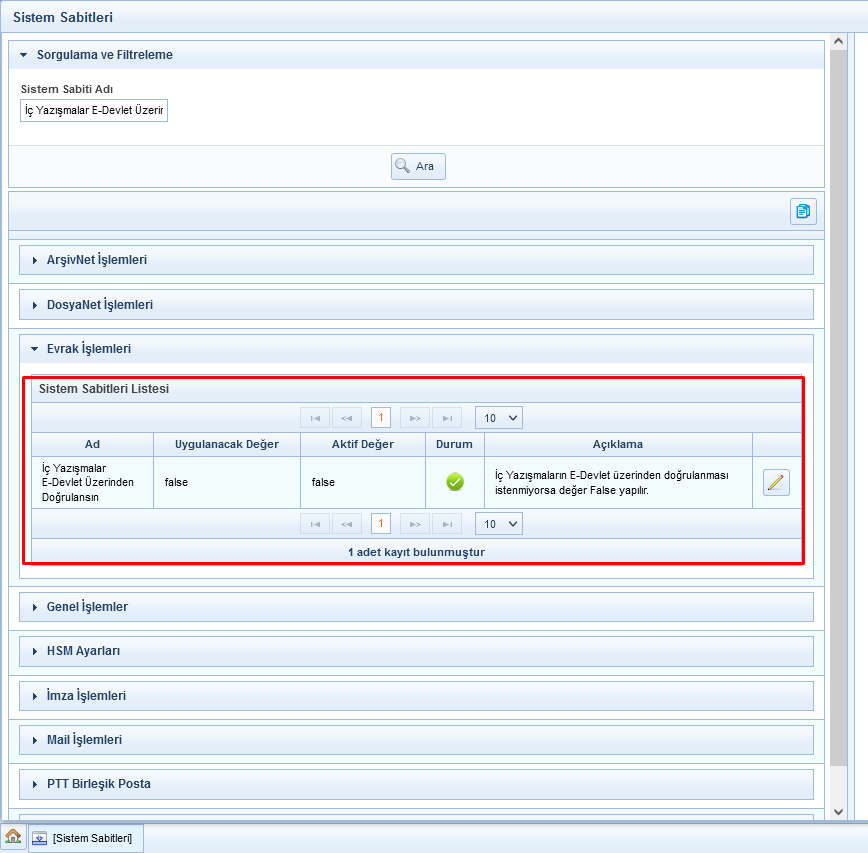Expand the ArşivNet İşlemleri section

coord(97,260)
